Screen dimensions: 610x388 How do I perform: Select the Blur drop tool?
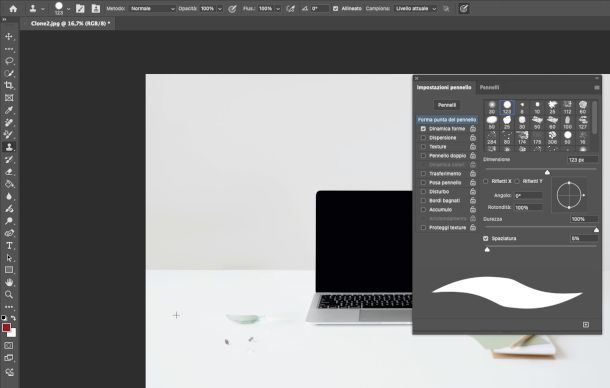[9, 197]
